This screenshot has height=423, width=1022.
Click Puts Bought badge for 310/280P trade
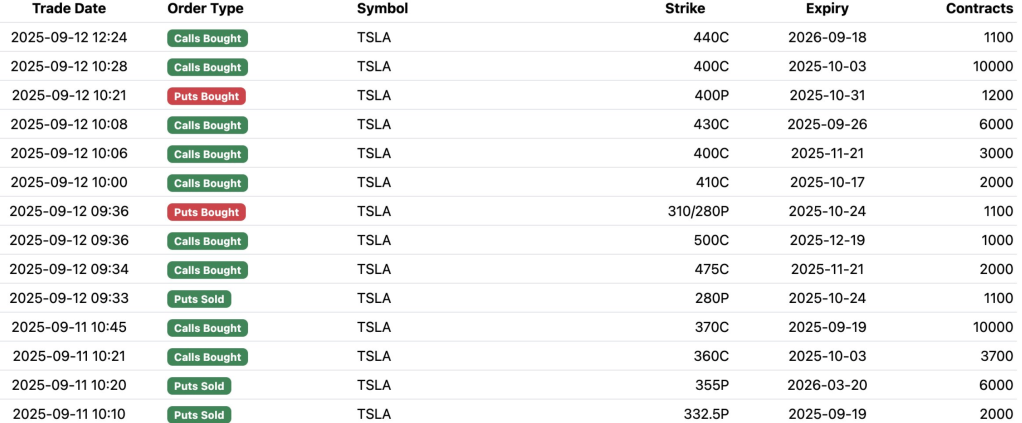206,212
